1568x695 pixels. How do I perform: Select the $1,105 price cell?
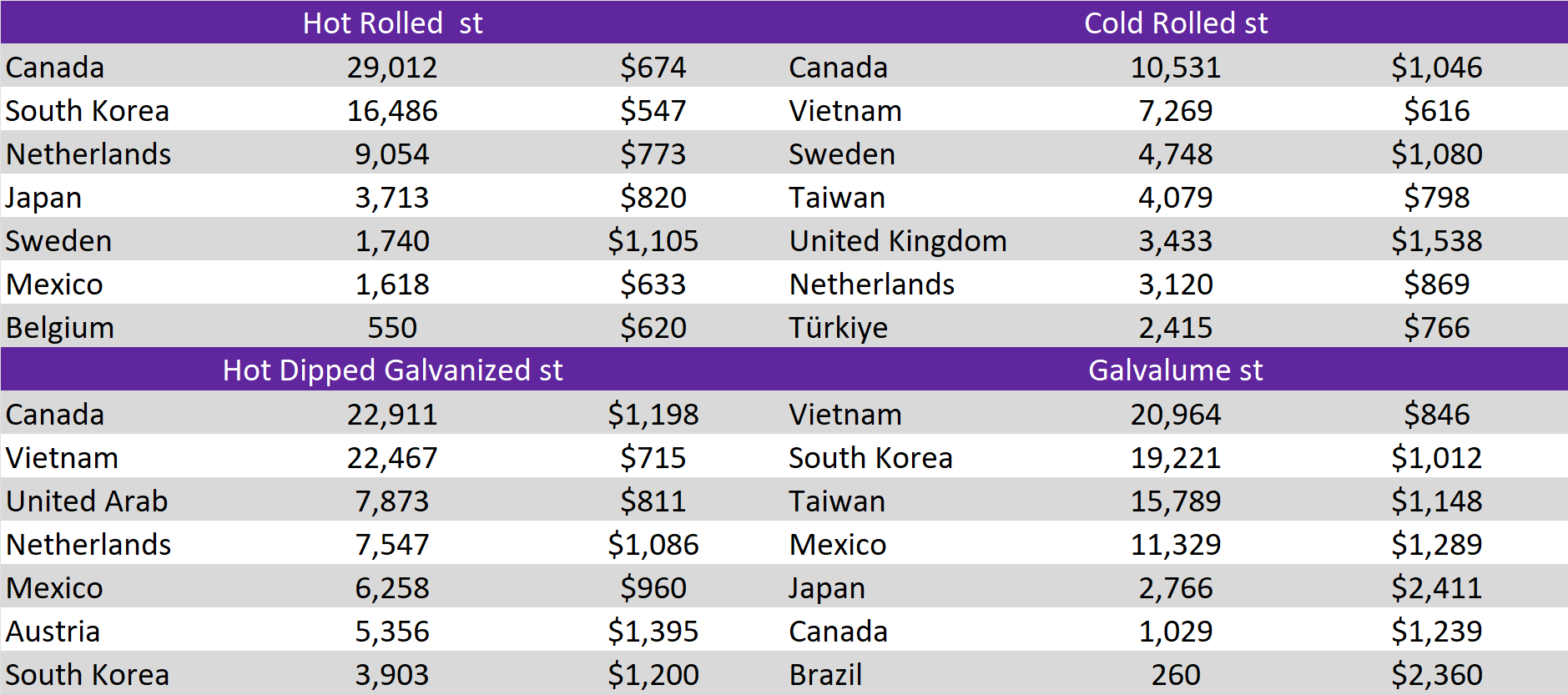(653, 241)
